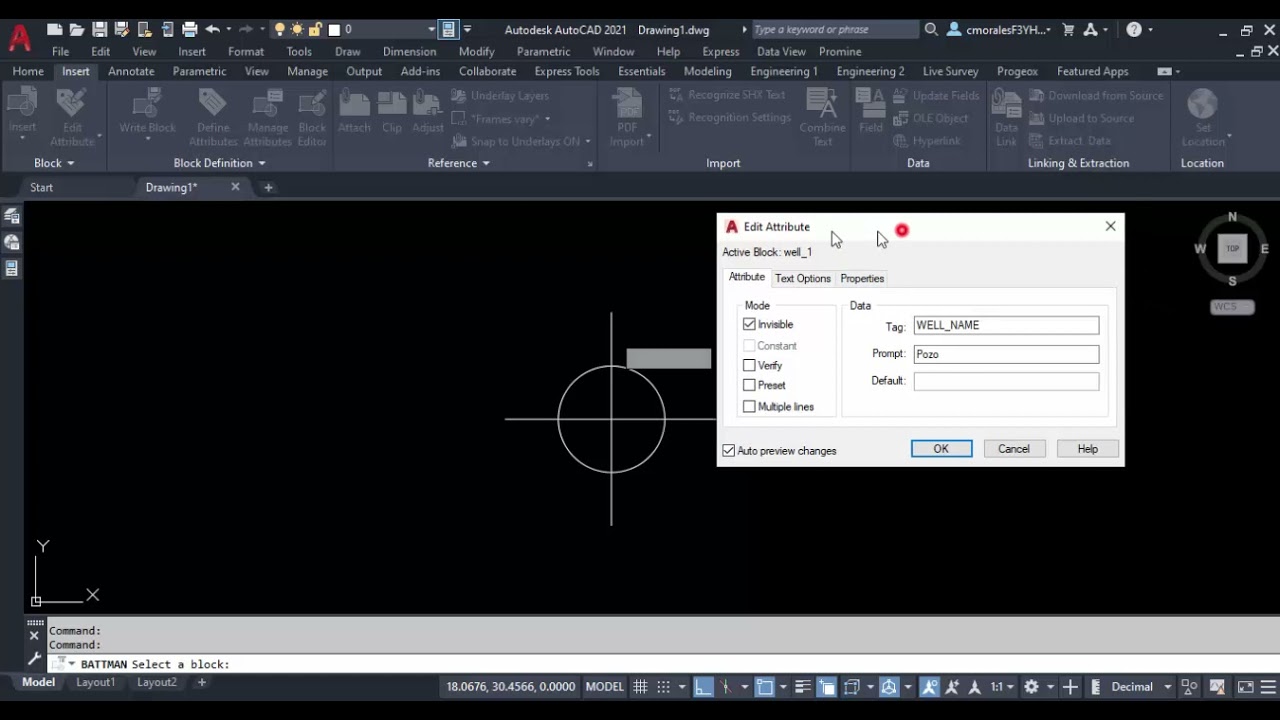Open the Start file tab
This screenshot has width=1280, height=720.
(41, 187)
